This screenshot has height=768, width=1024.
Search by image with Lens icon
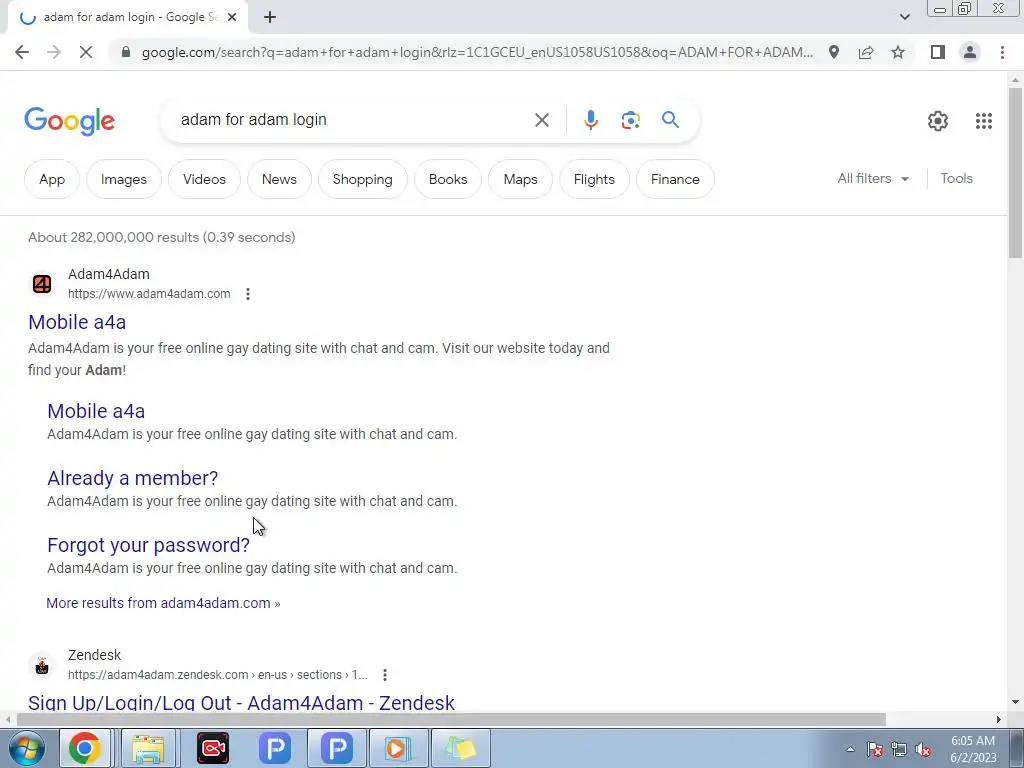coord(630,120)
